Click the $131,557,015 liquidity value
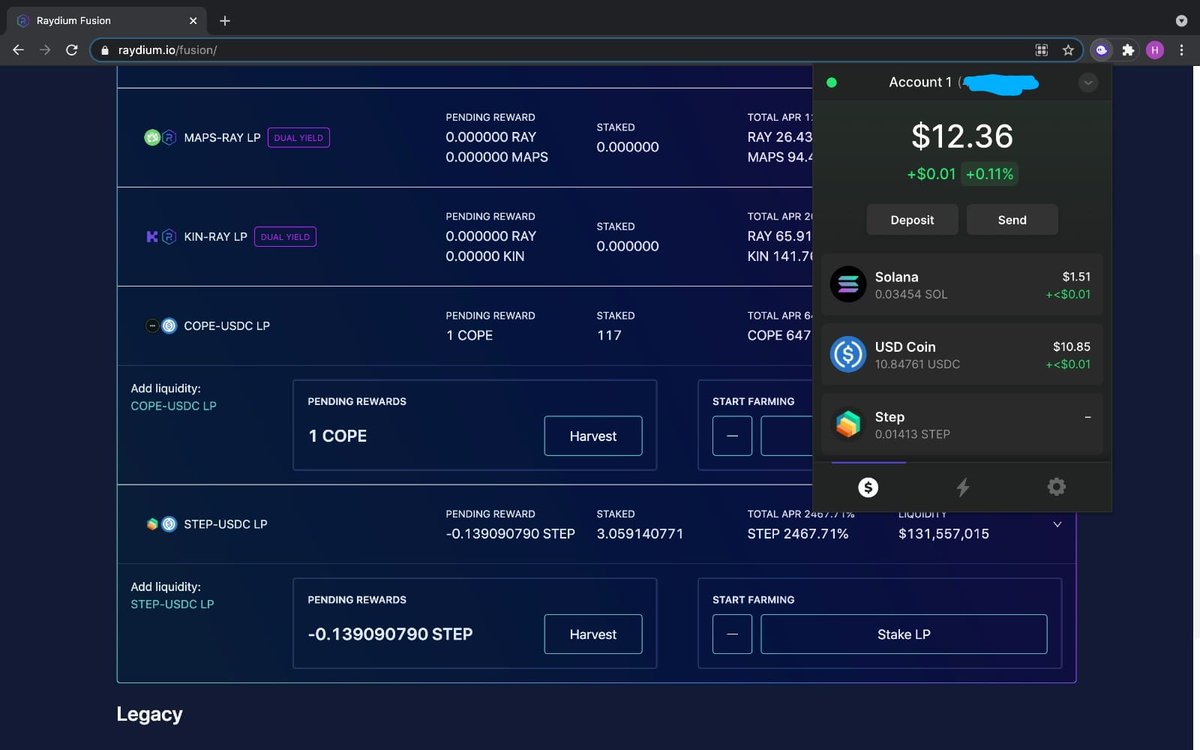Viewport: 1200px width, 750px height. coord(944,534)
